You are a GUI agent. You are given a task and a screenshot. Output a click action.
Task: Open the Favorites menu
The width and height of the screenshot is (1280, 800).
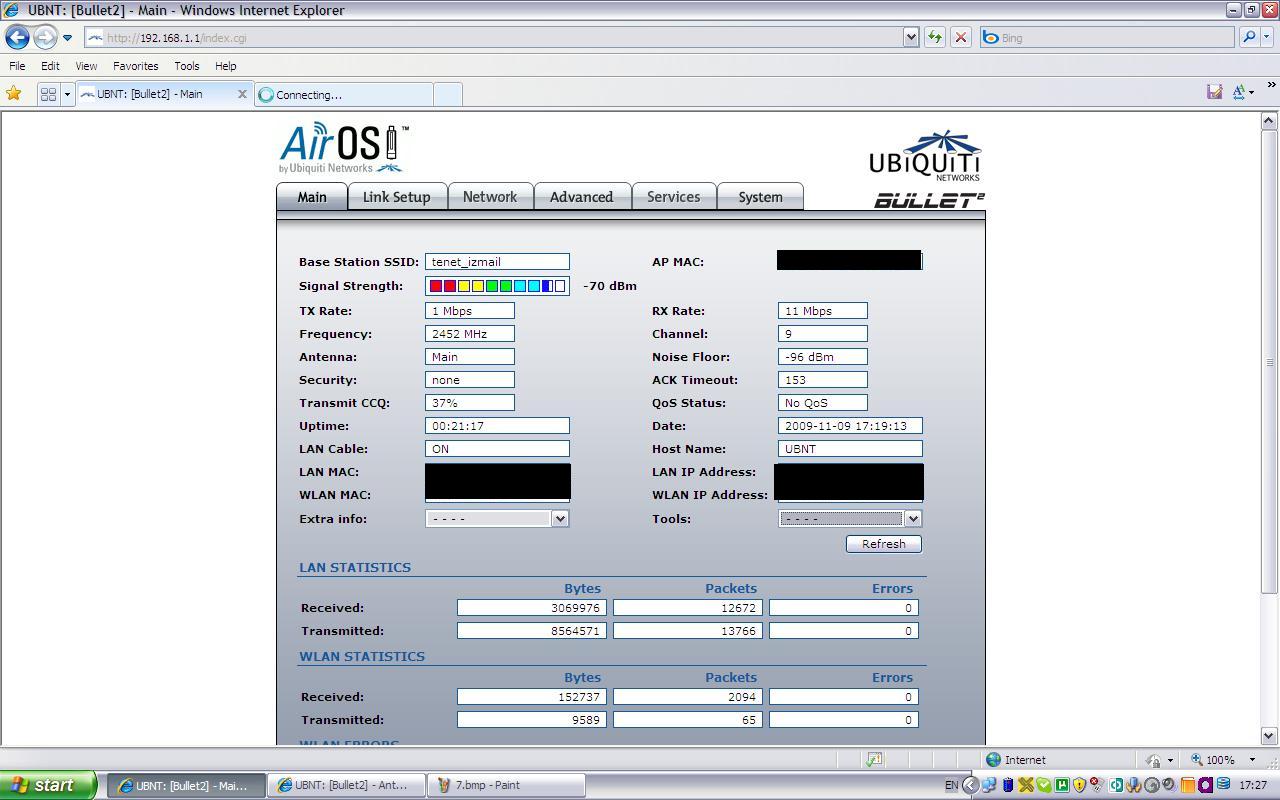pyautogui.click(x=135, y=66)
